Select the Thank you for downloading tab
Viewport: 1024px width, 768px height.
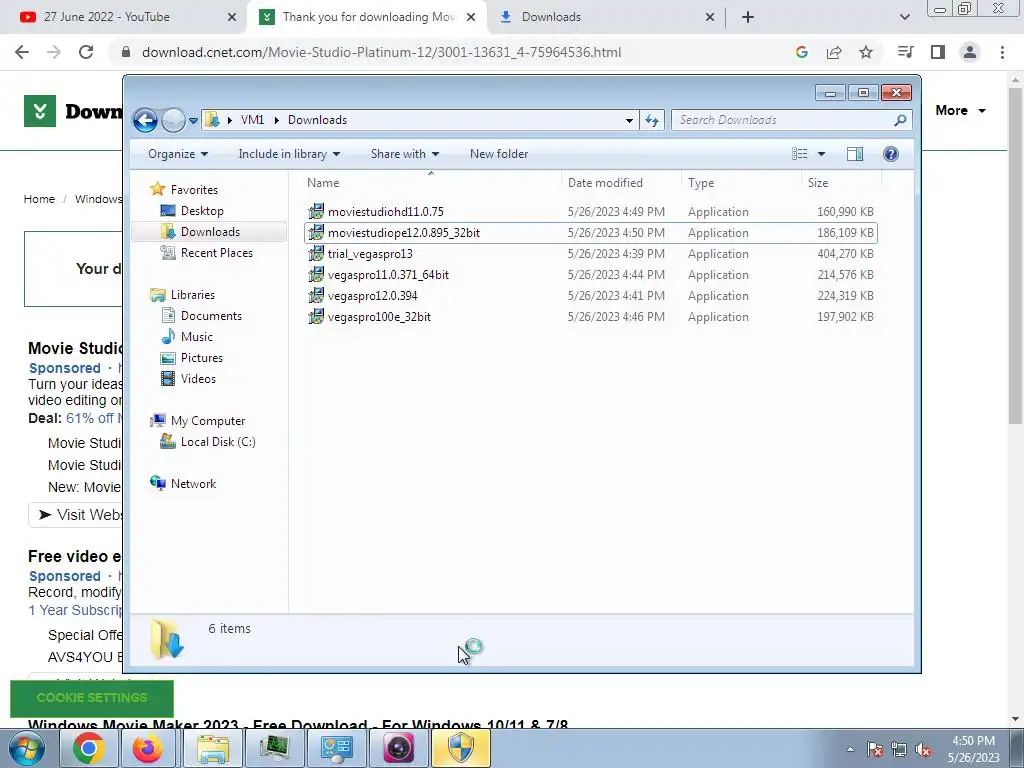(x=366, y=17)
